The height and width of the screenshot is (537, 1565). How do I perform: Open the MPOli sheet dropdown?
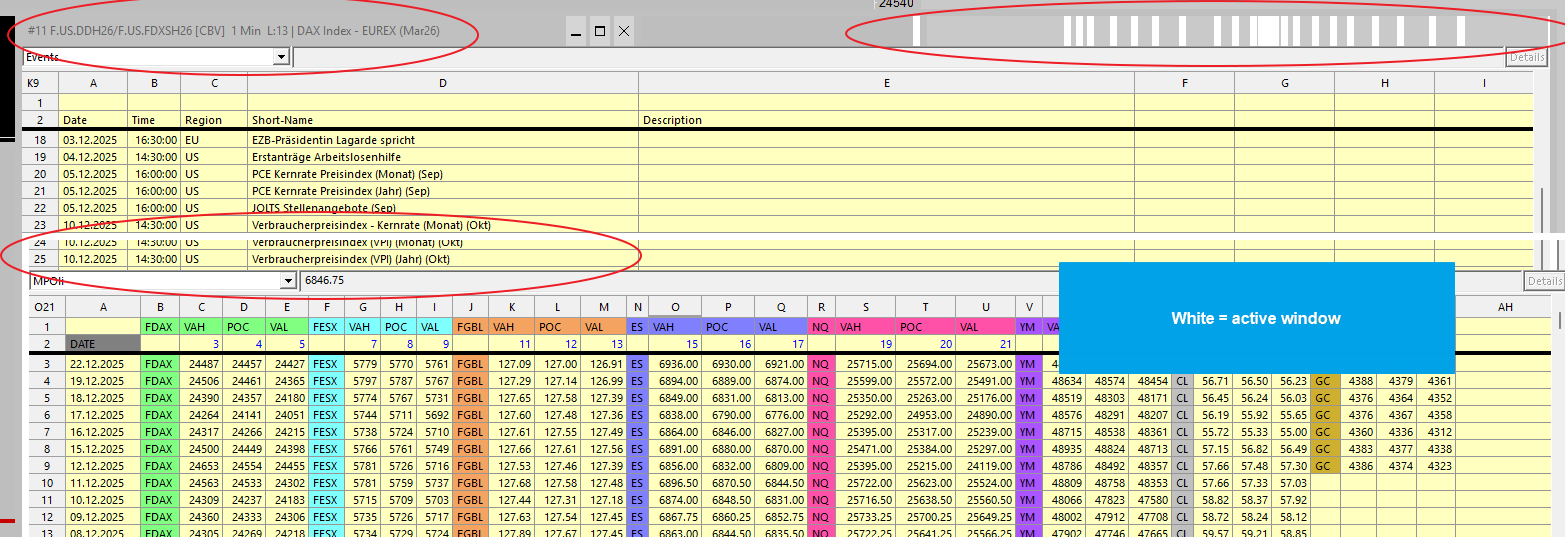point(289,282)
